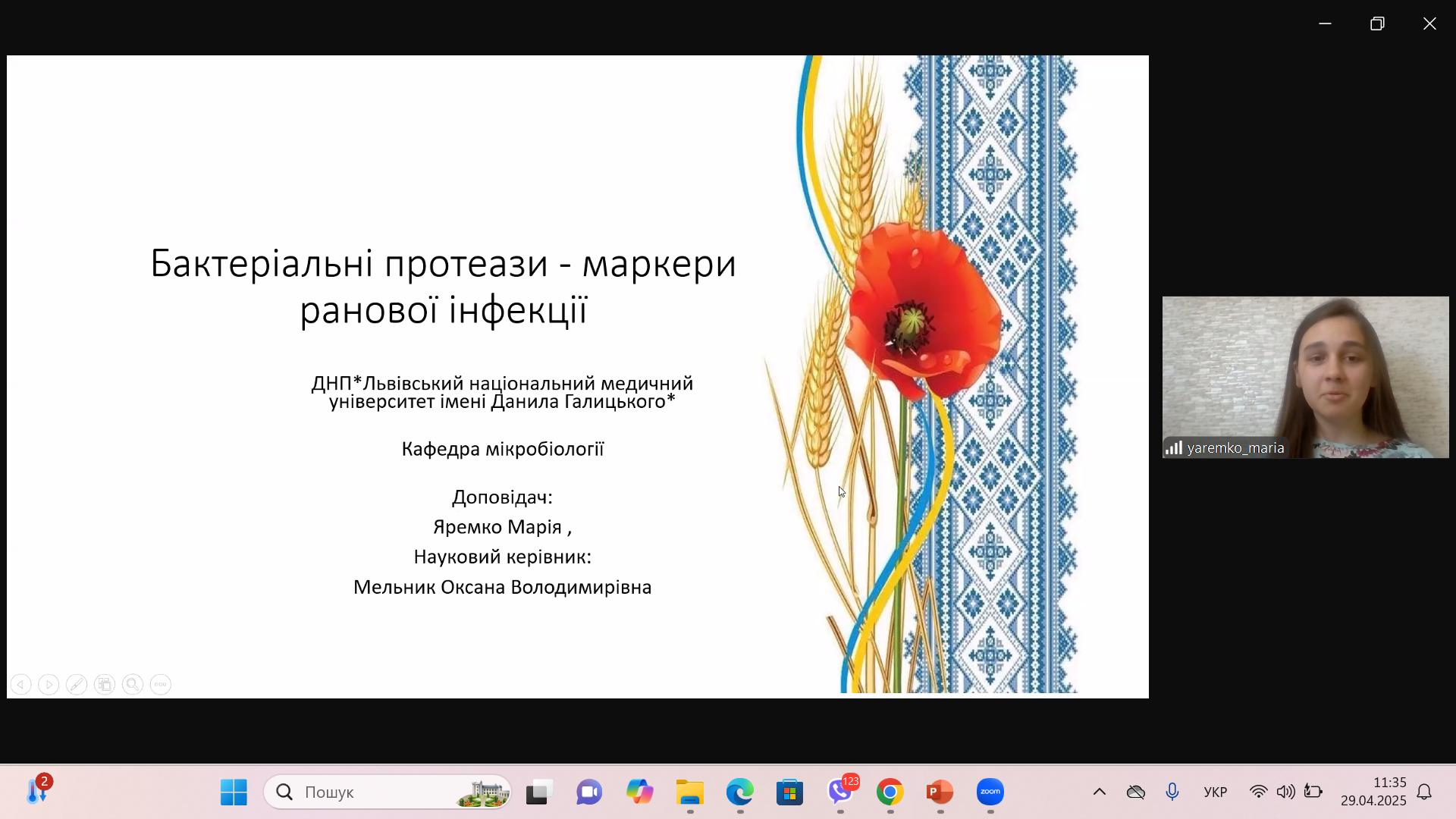
Task: Open the OneDrive cloud tray icon
Action: [1135, 792]
